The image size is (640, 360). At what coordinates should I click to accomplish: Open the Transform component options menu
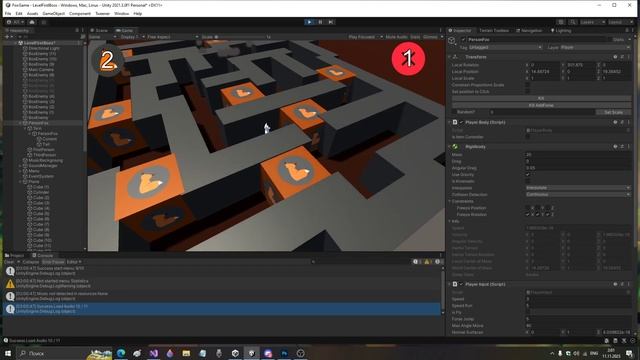[629, 57]
